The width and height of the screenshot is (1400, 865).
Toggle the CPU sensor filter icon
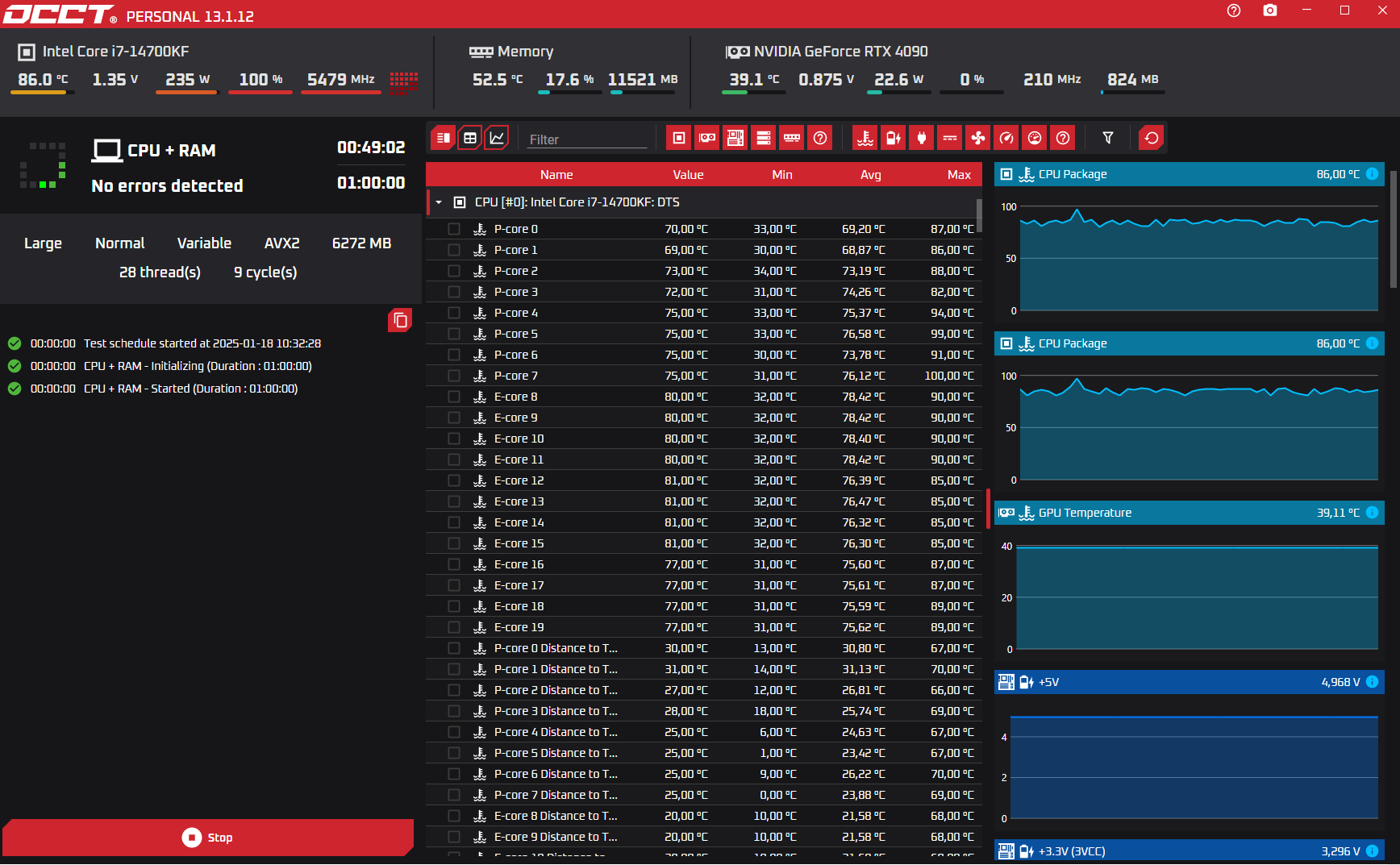coord(679,138)
